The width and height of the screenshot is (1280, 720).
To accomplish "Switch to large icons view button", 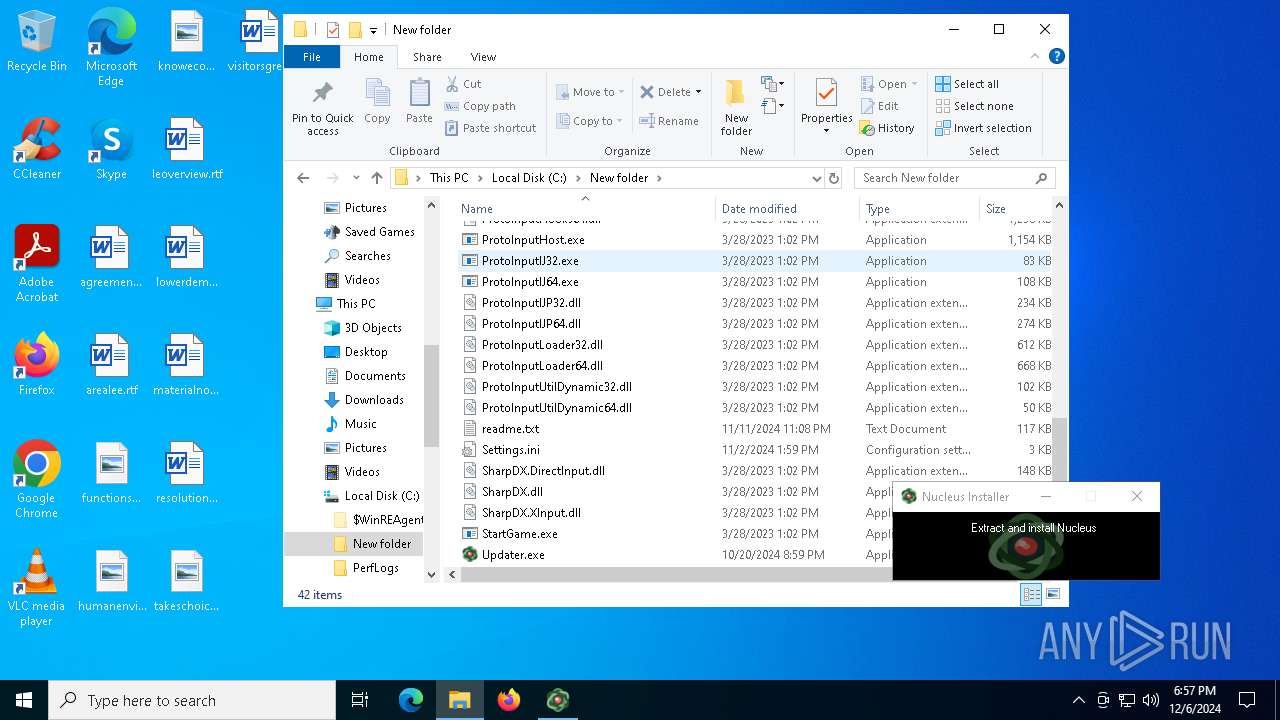I will pyautogui.click(x=1053, y=594).
